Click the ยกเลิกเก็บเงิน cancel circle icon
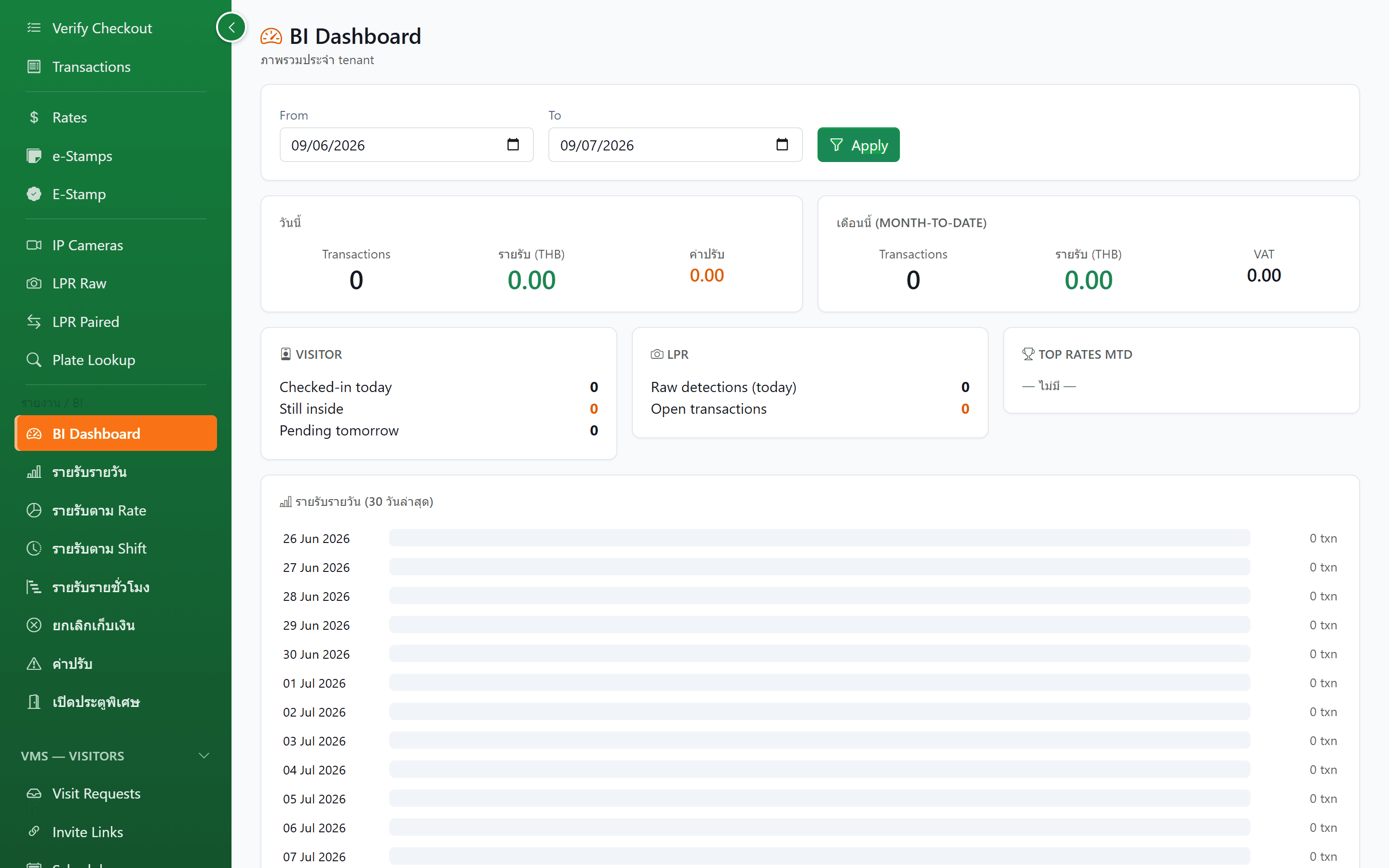The height and width of the screenshot is (868, 1389). tap(34, 625)
